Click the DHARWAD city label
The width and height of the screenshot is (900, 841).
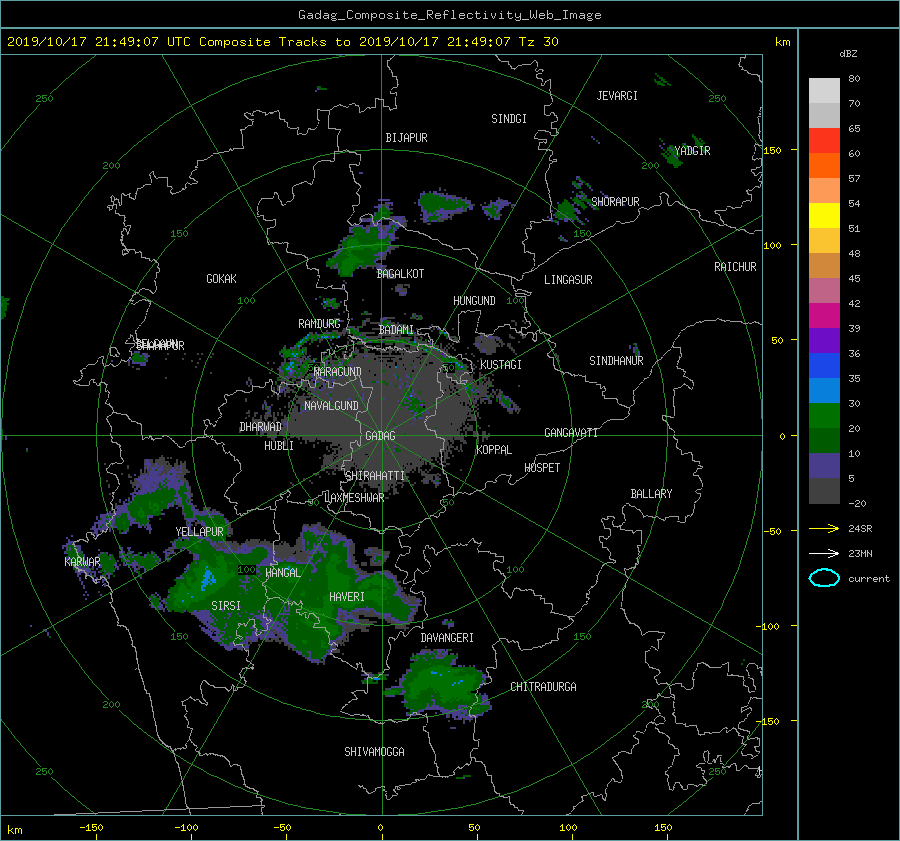(260, 427)
